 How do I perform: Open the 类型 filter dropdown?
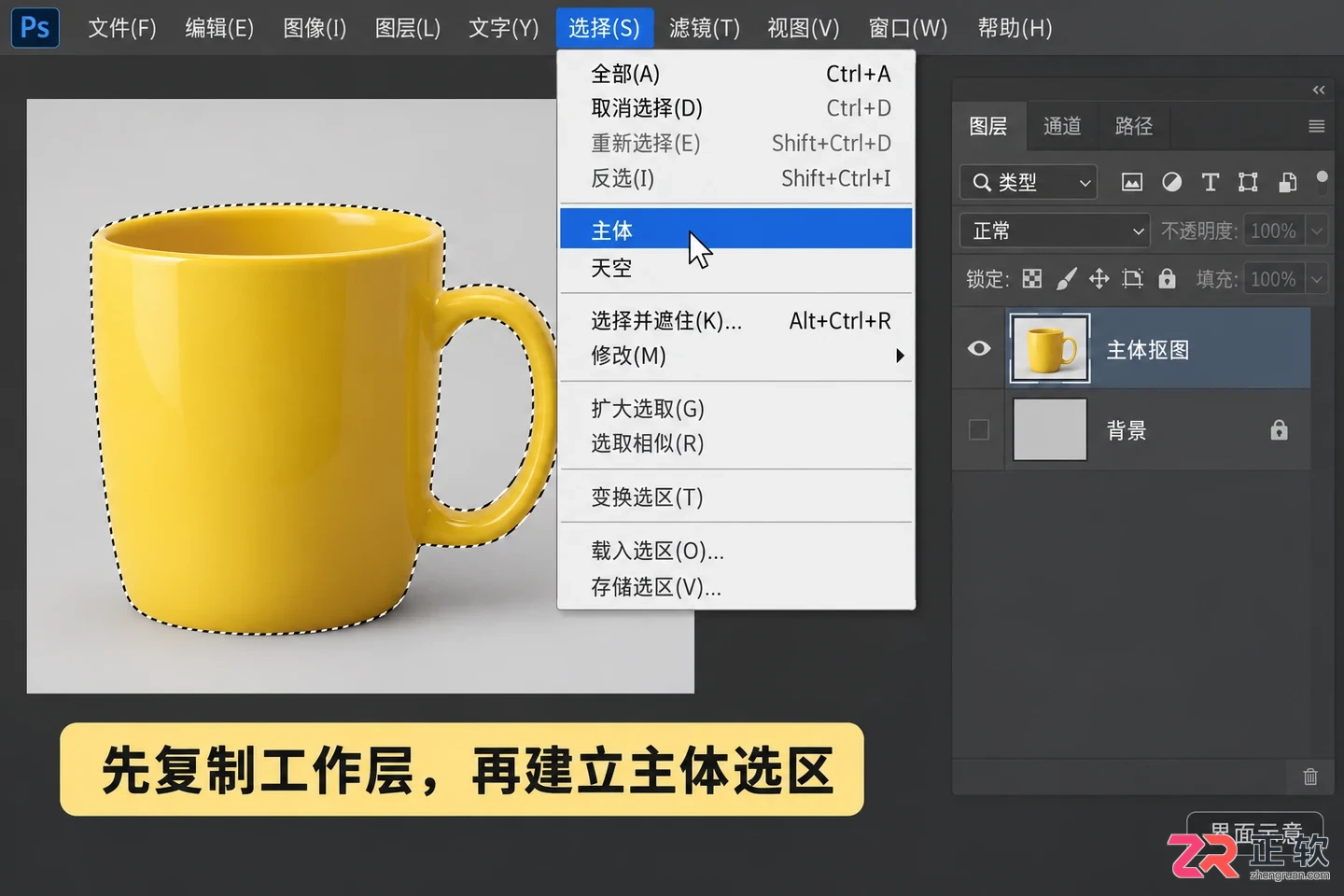point(1028,182)
